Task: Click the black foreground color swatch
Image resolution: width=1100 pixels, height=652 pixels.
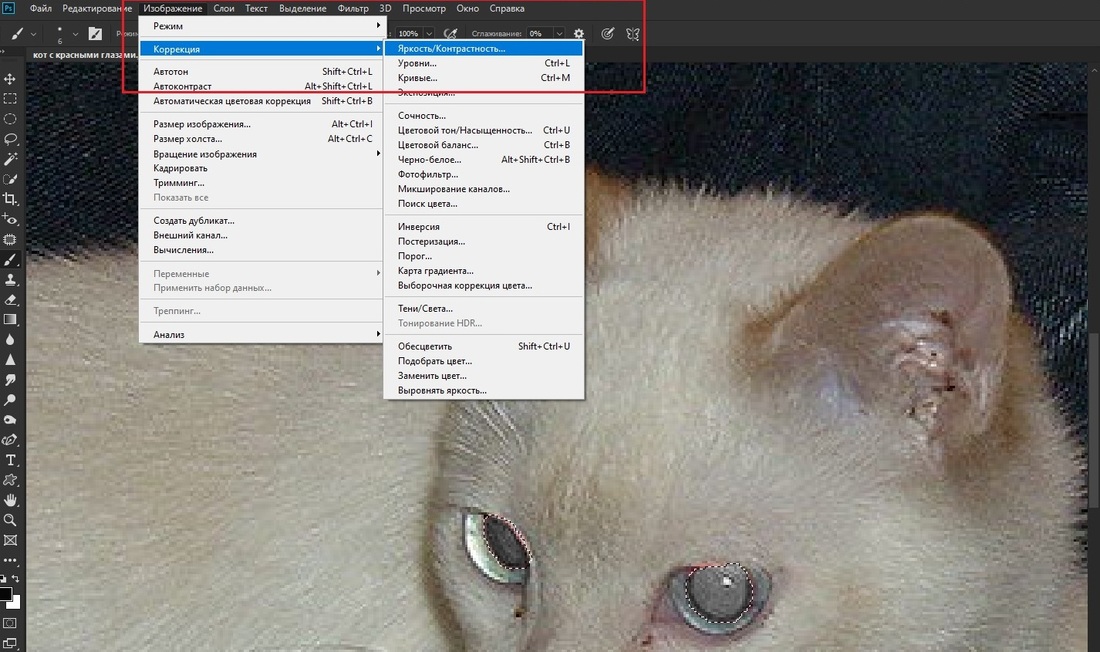Action: click(x=6, y=594)
